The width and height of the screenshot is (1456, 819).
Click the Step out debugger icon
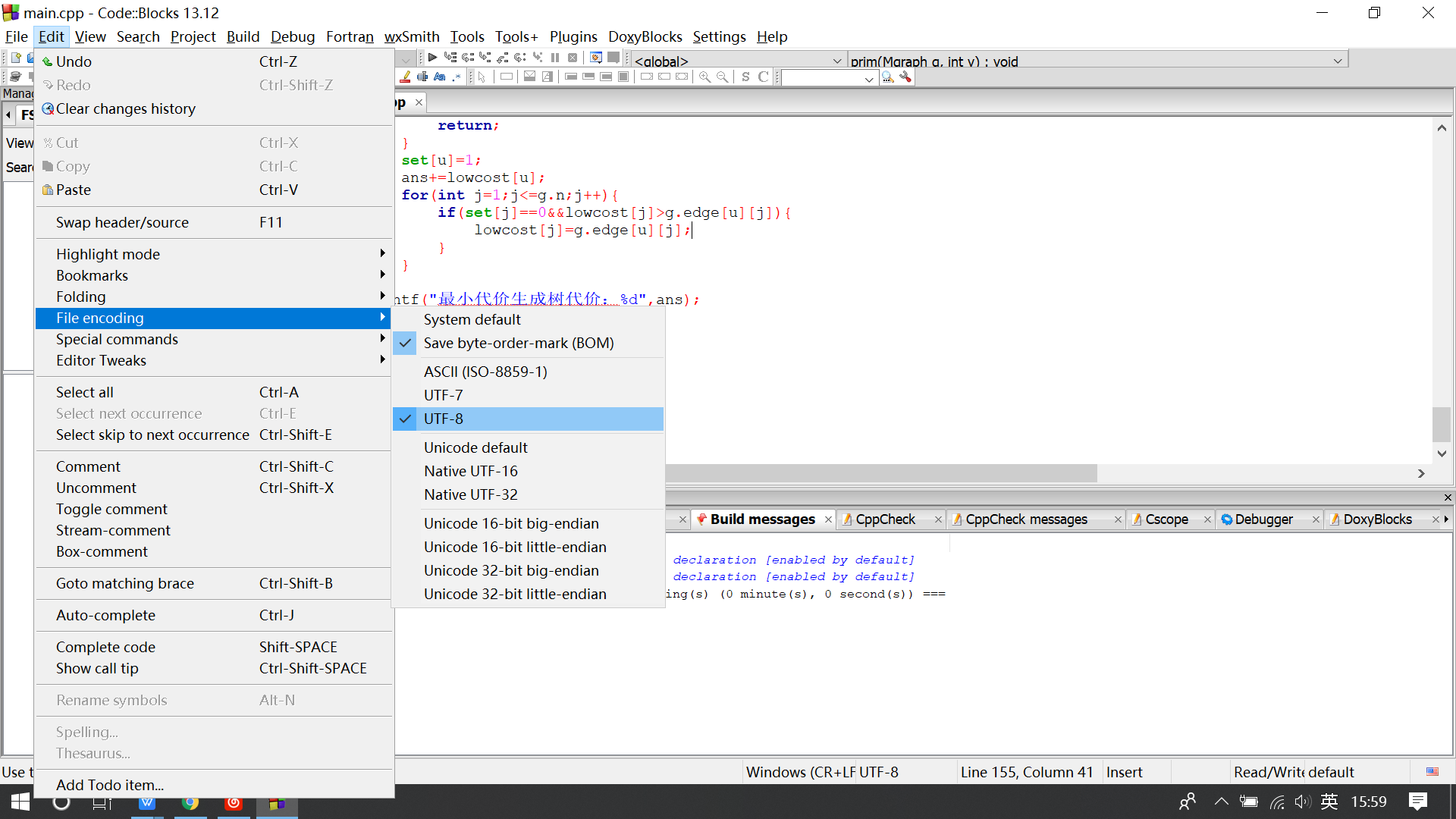point(503,58)
